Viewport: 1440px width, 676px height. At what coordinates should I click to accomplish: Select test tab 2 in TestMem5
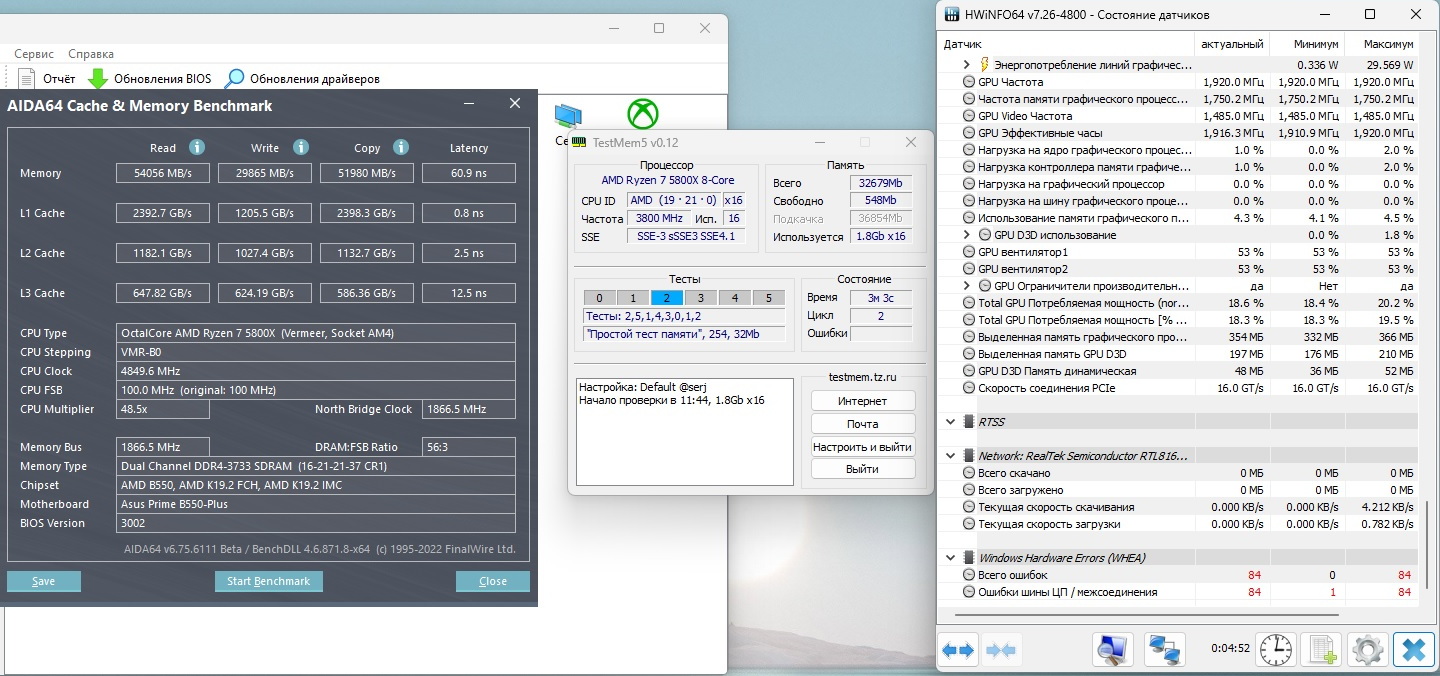click(x=666, y=298)
